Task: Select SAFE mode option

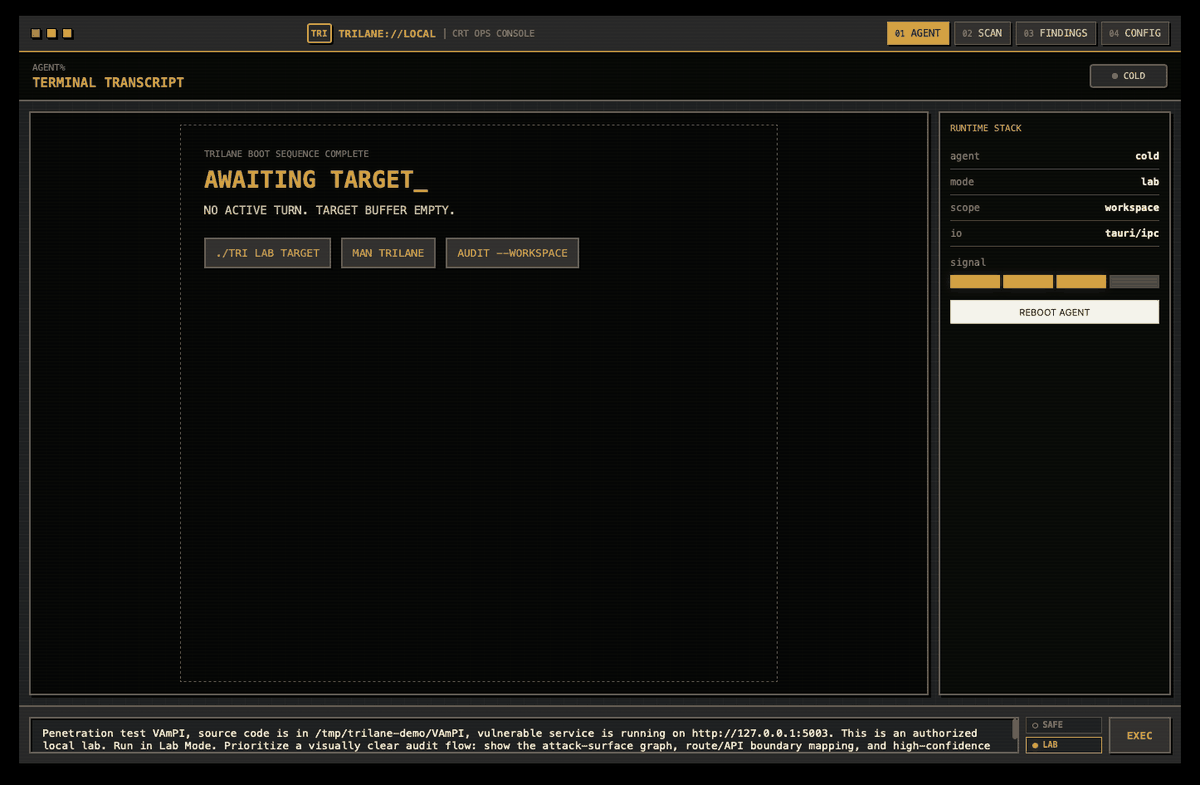Action: 1063,725
